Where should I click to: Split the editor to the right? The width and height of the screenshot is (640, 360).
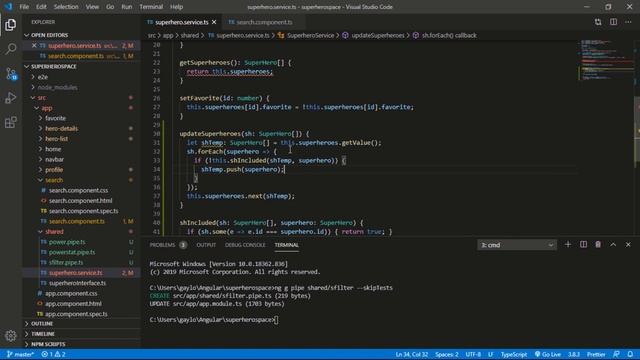point(613,22)
